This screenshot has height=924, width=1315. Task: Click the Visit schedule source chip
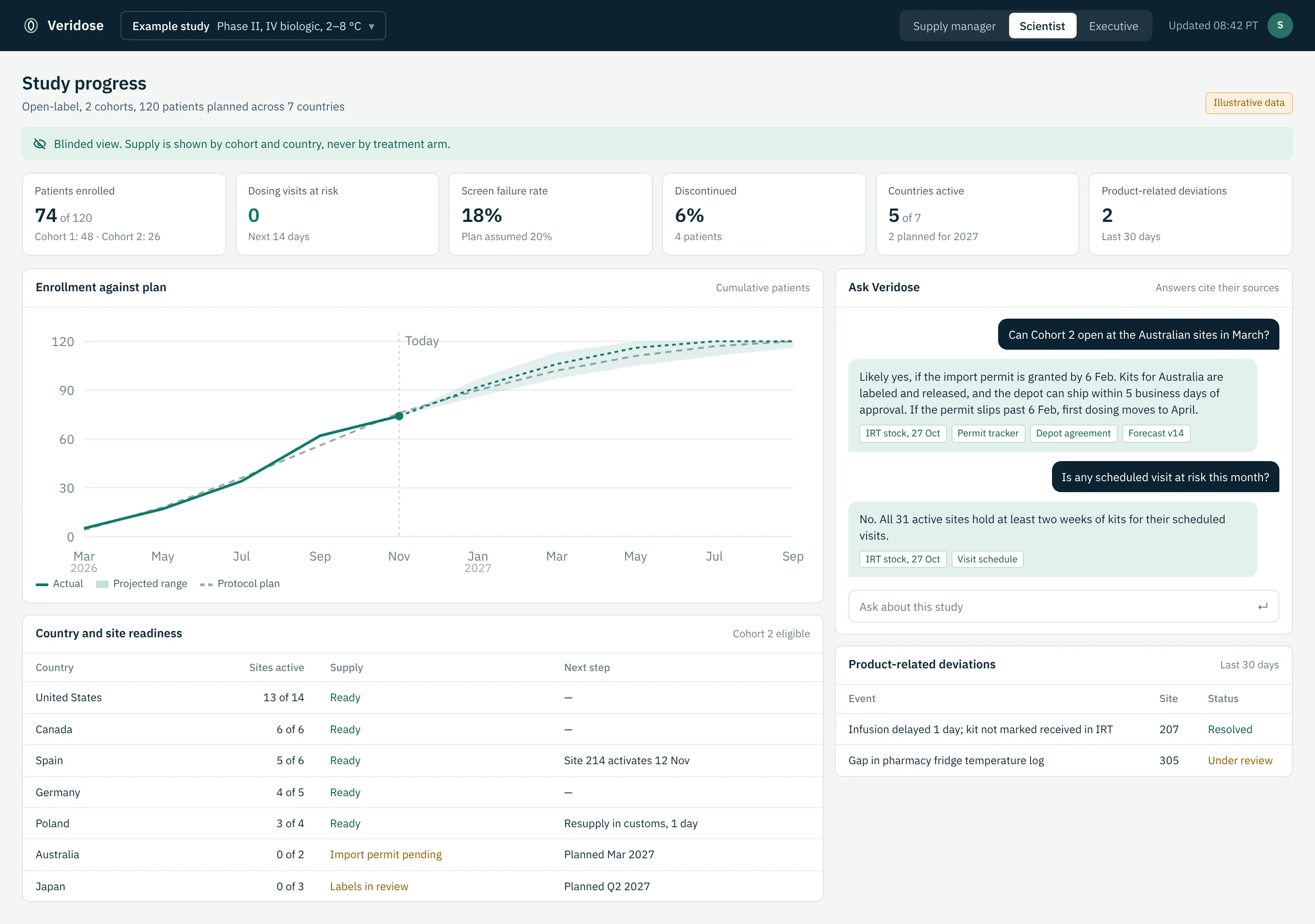(x=987, y=559)
